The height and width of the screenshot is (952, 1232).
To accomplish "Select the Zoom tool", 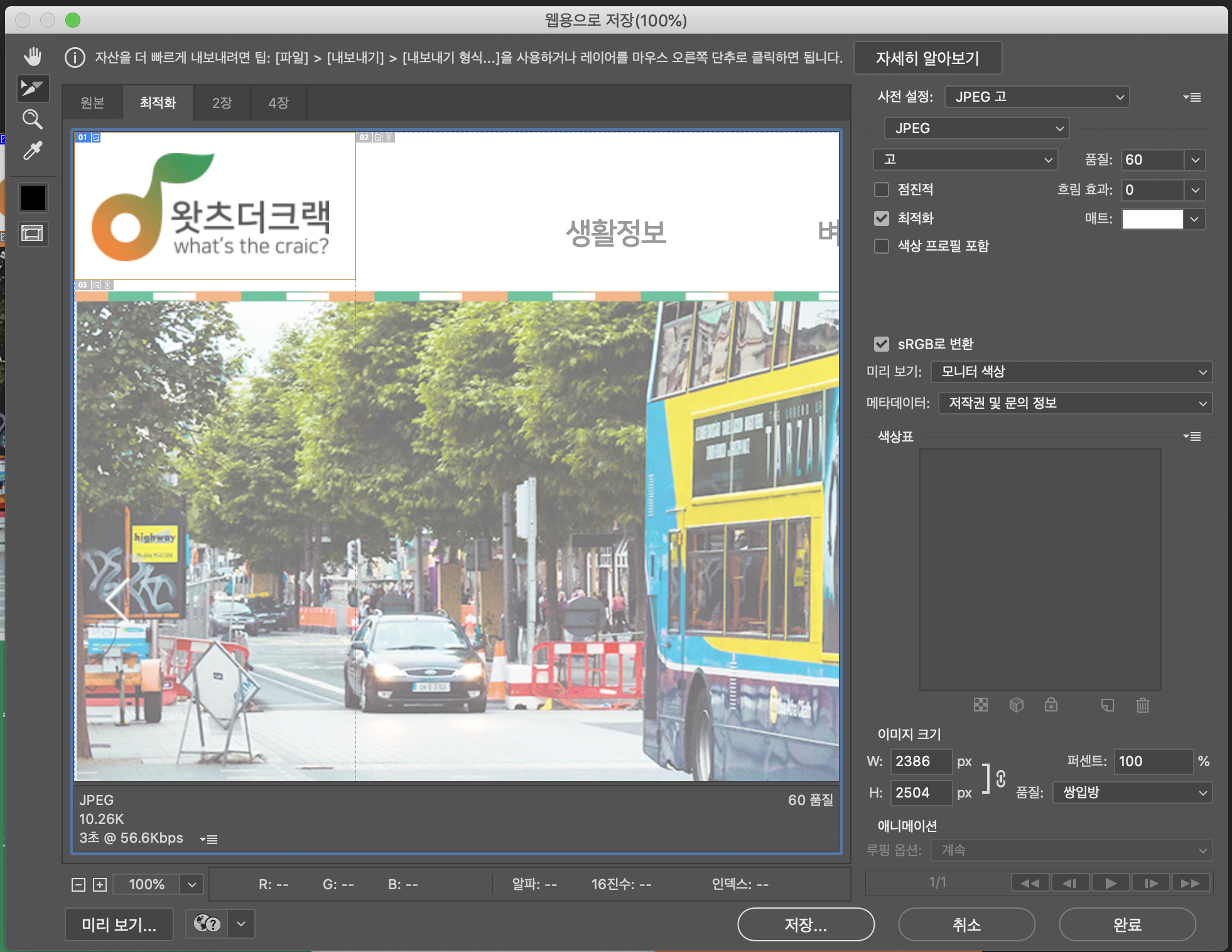I will pos(33,119).
